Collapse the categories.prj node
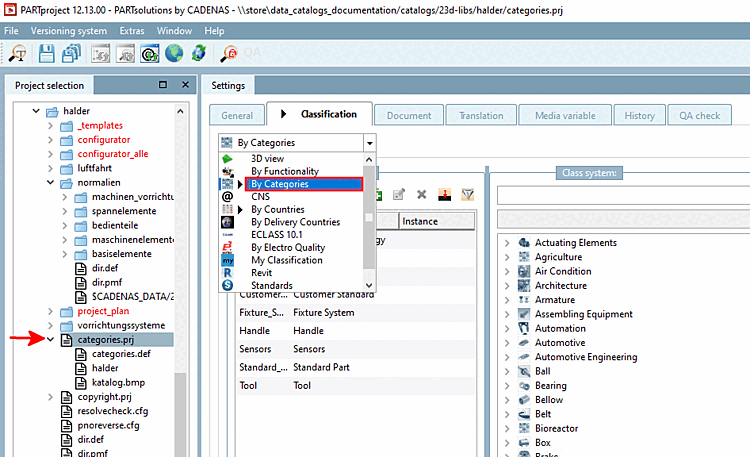Viewport: 750px width, 457px height. (50, 339)
